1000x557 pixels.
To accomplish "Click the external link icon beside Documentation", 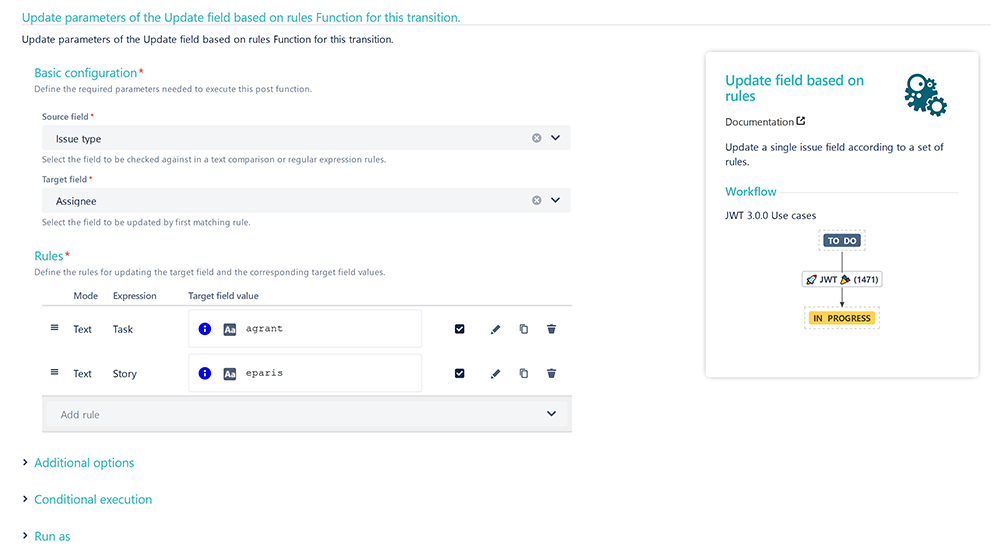I will [x=800, y=121].
